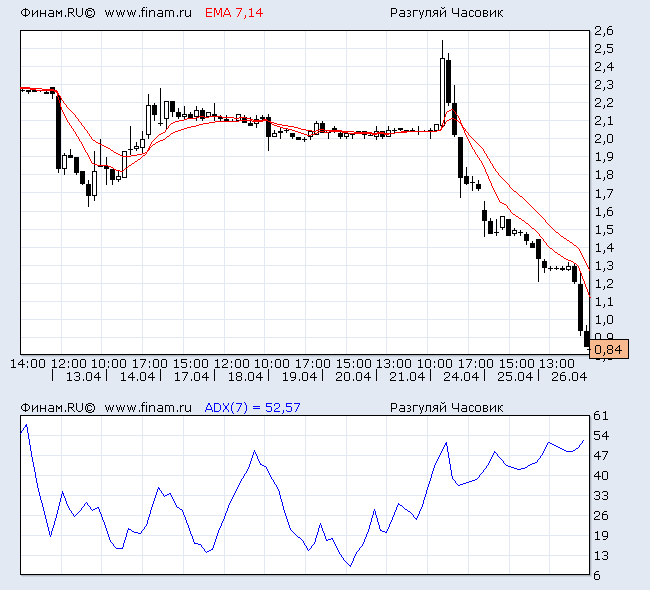Select the 19.04 date label
Image resolution: width=650 pixels, height=590 pixels.
pos(299,376)
